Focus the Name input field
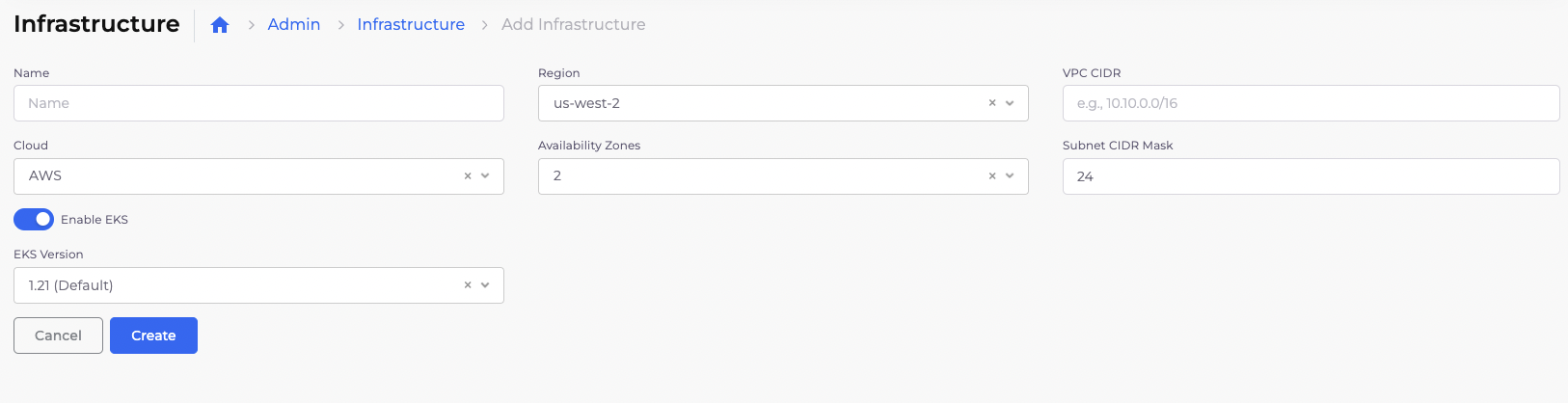 point(258,103)
